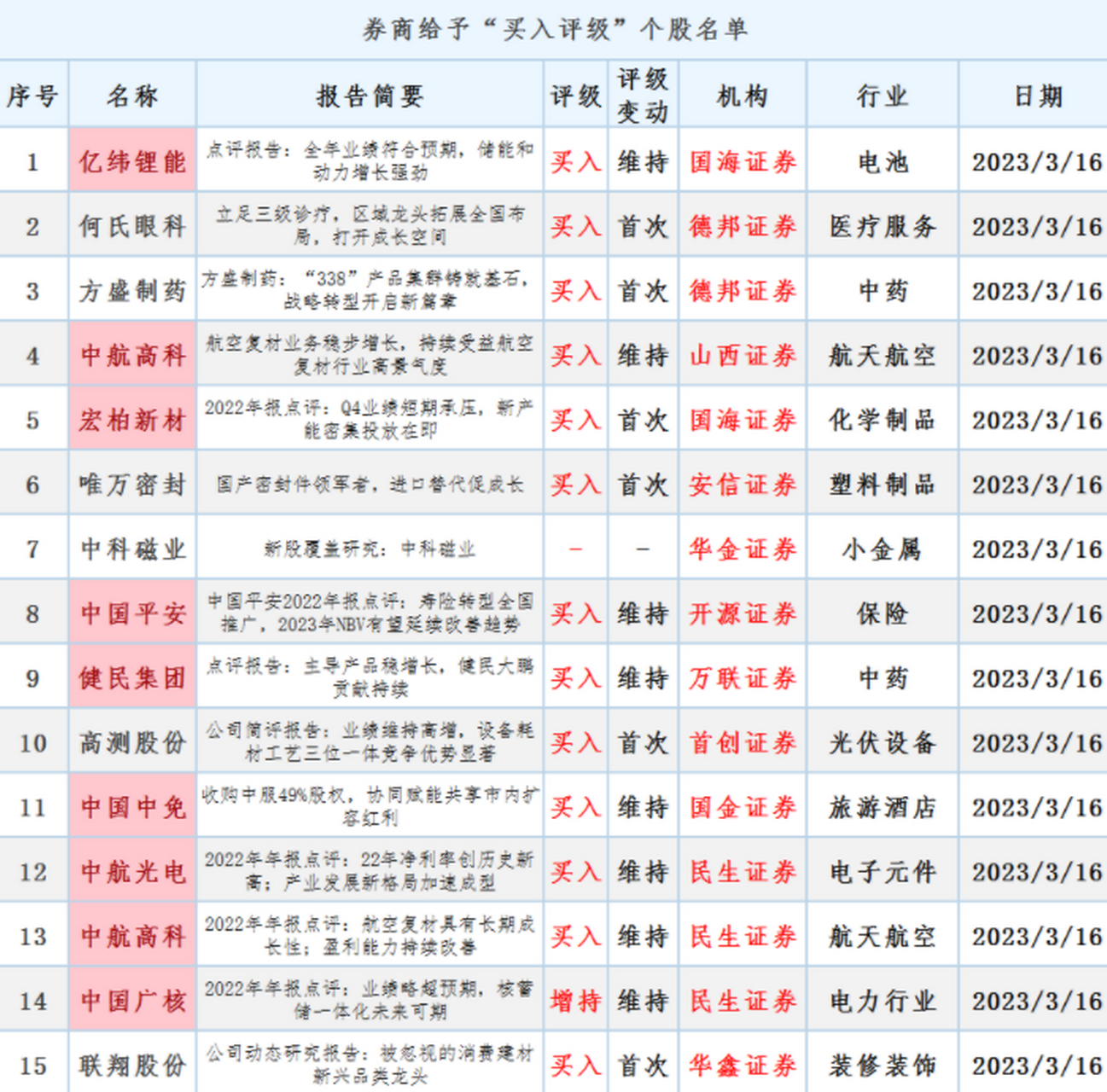Click the institution 万联证券
1107x1092 pixels.
743,678
